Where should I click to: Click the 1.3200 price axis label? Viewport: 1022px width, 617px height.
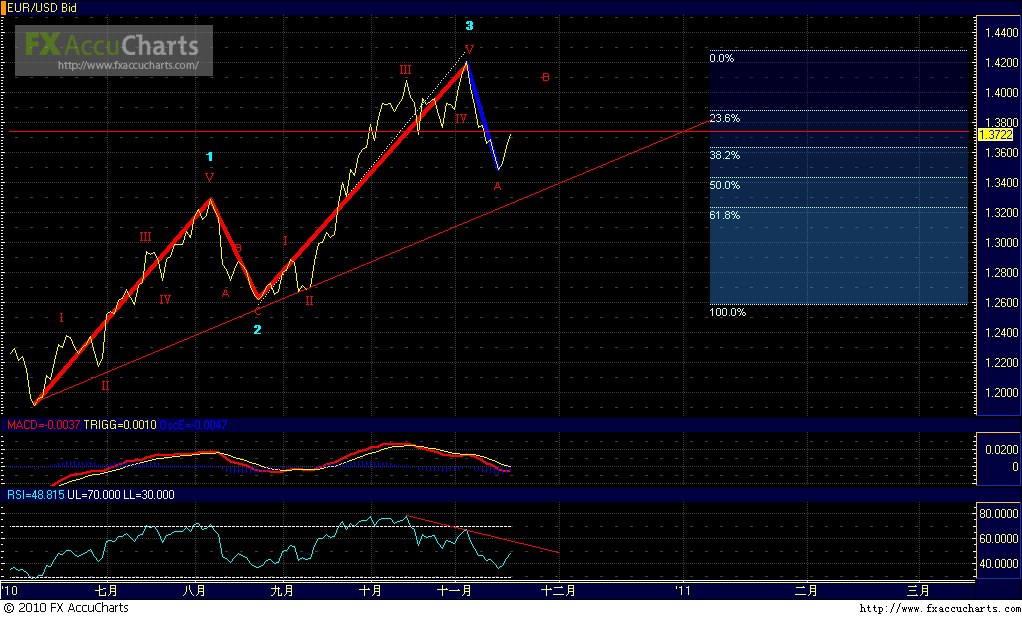click(x=1000, y=213)
